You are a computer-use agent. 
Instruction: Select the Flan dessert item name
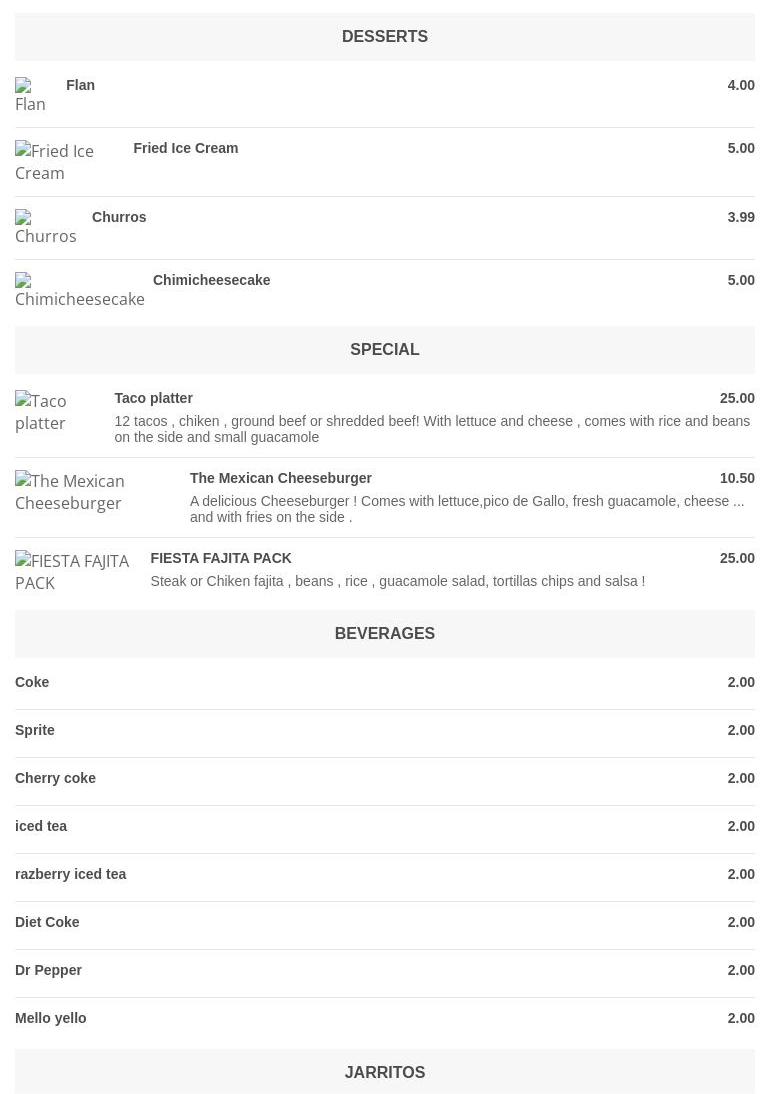(x=80, y=85)
